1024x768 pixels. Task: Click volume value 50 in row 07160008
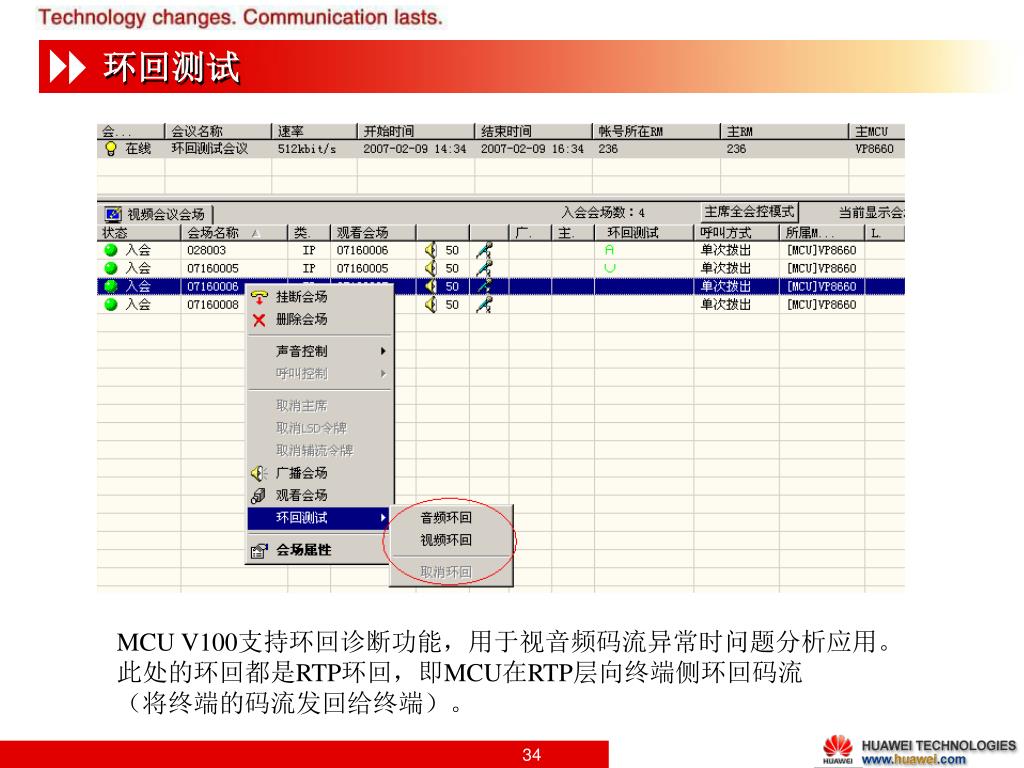(x=452, y=304)
